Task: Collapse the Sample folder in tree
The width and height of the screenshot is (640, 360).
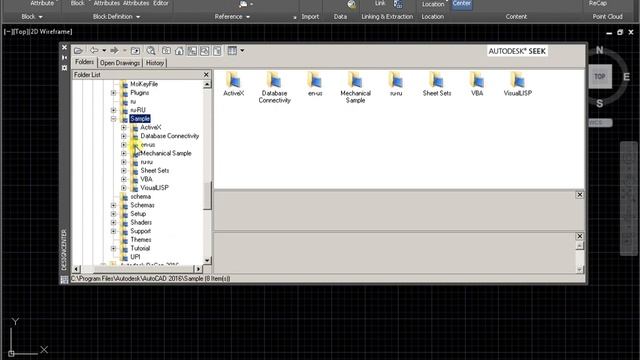Action: coord(113,119)
